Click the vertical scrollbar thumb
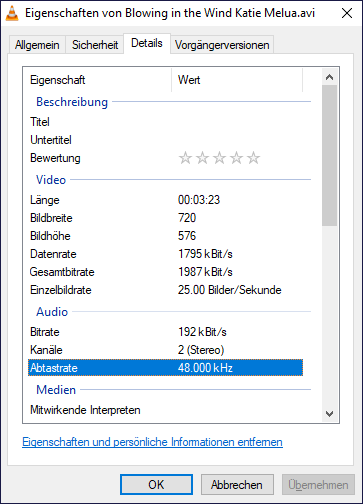Screen dimensions: 363x504 click(x=329, y=156)
